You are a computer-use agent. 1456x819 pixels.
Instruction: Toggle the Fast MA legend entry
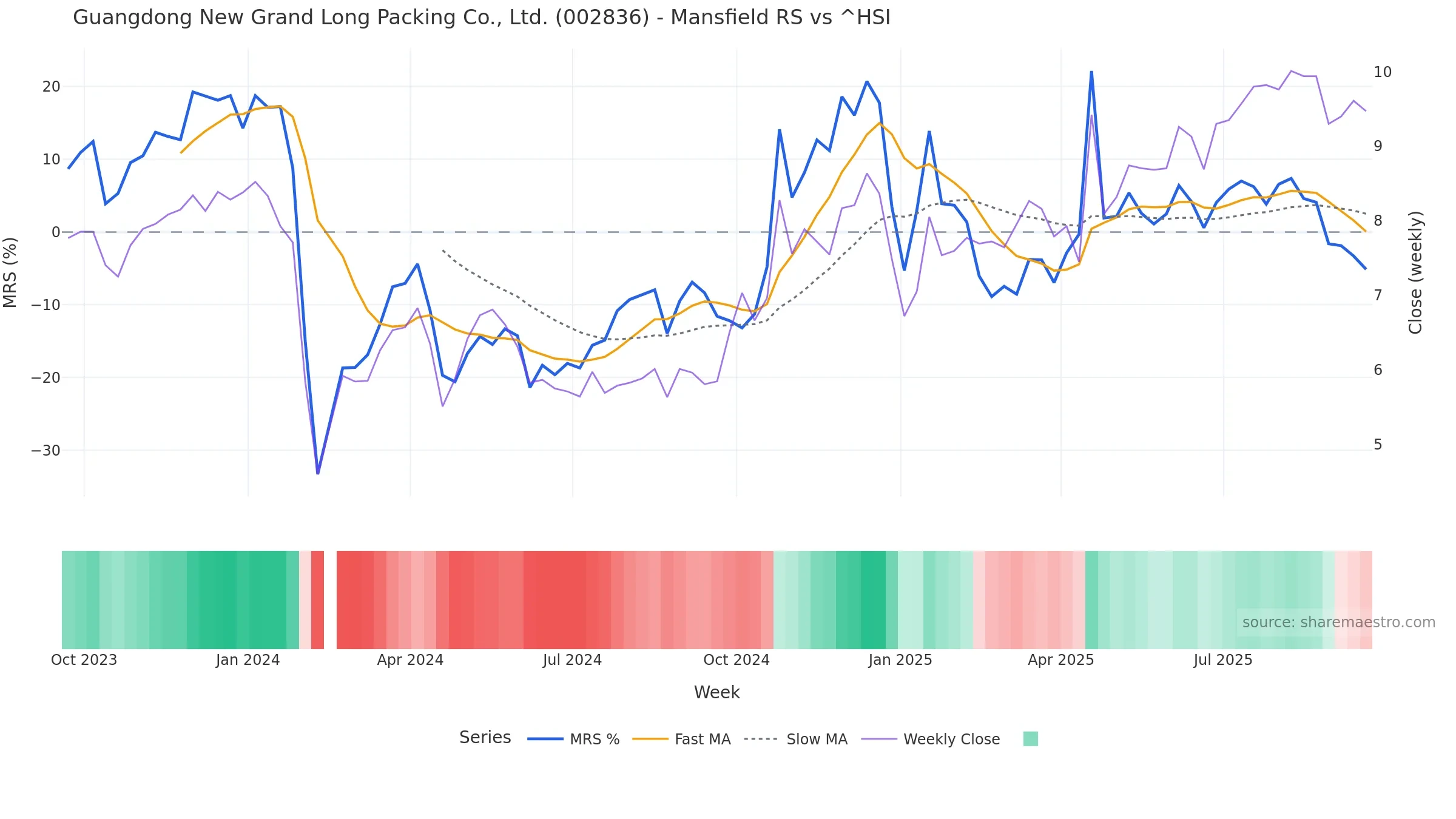tap(681, 739)
